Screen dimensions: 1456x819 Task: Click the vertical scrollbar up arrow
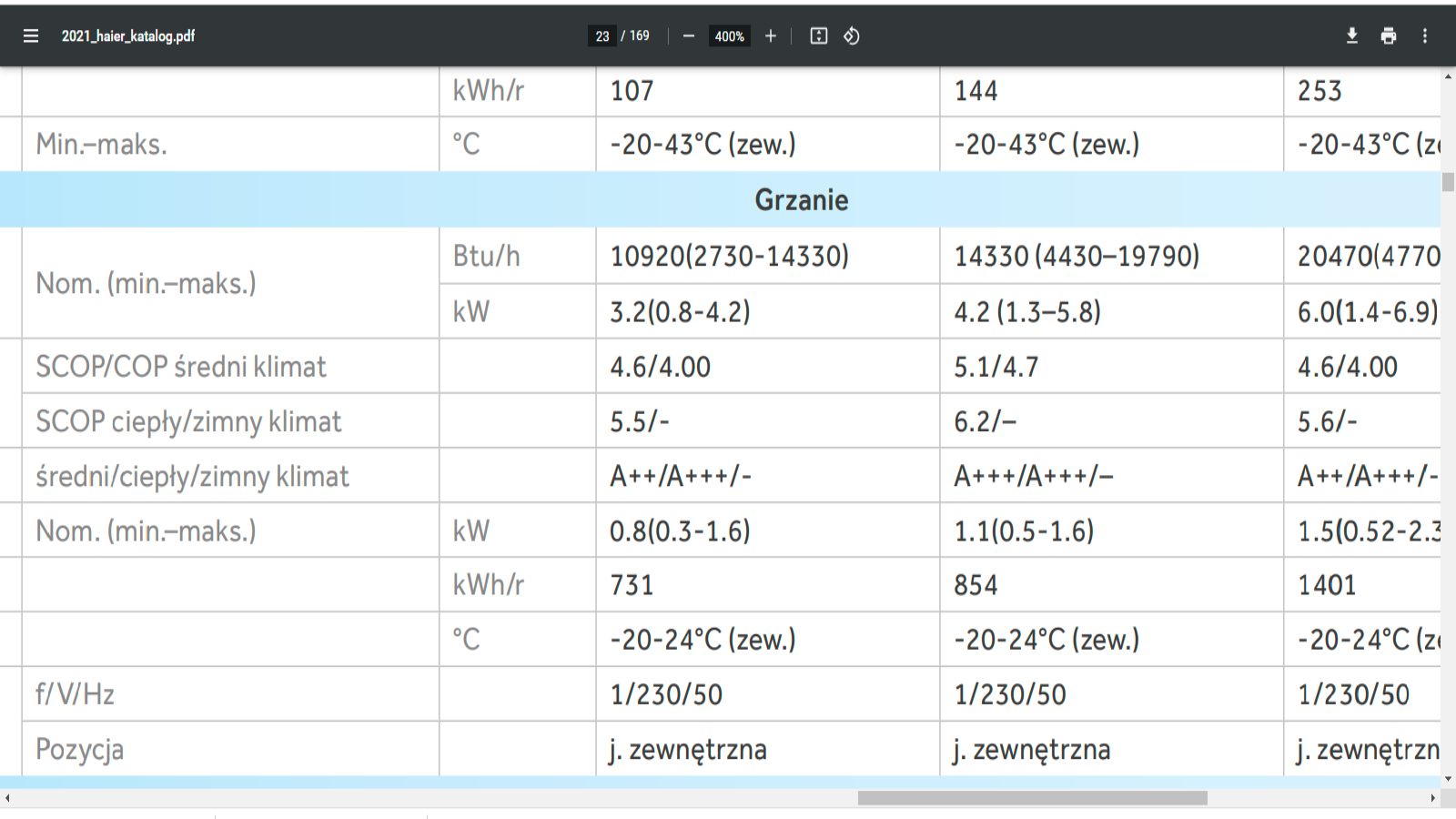[x=1448, y=76]
